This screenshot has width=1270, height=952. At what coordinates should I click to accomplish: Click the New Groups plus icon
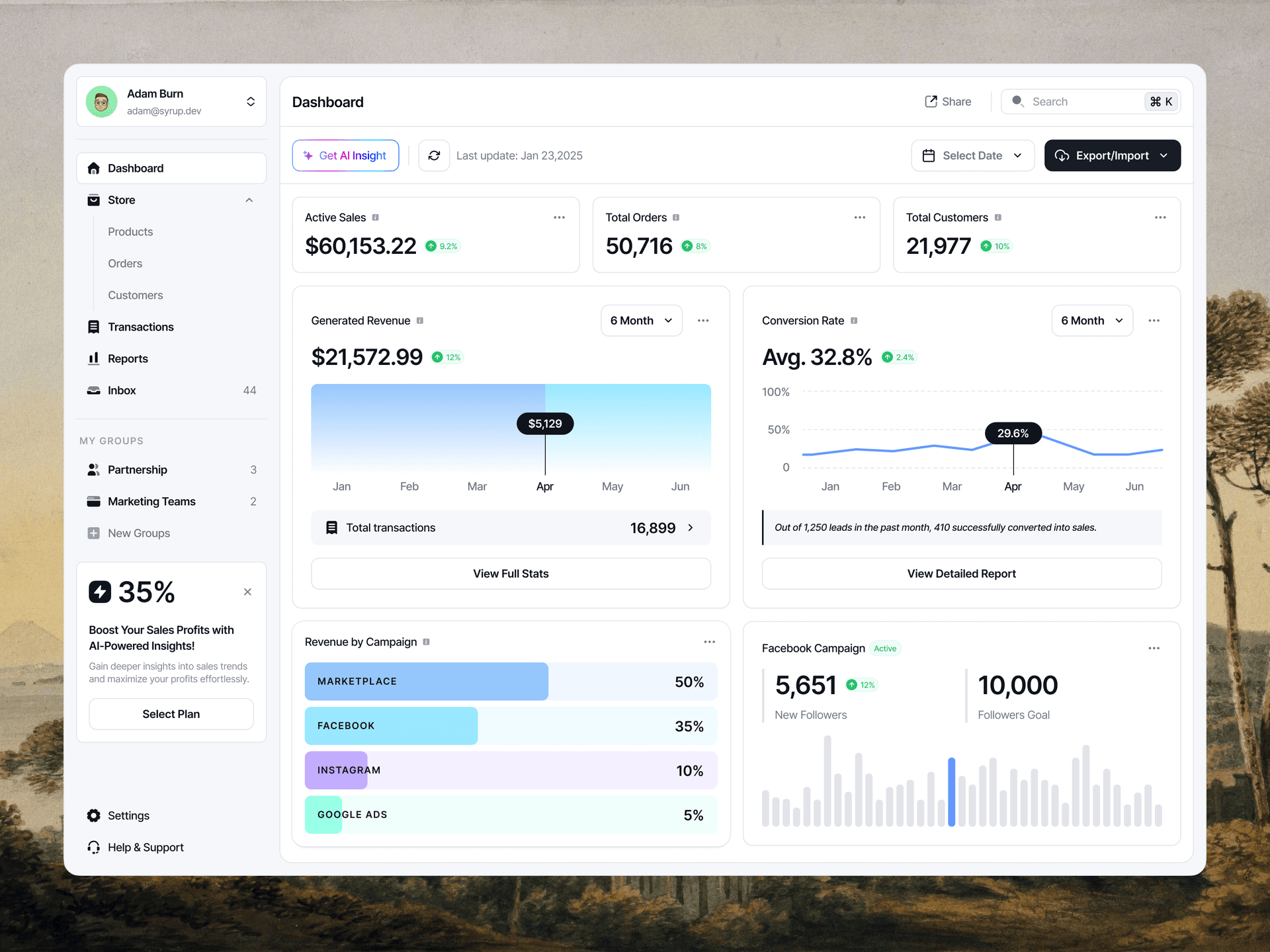[x=94, y=533]
